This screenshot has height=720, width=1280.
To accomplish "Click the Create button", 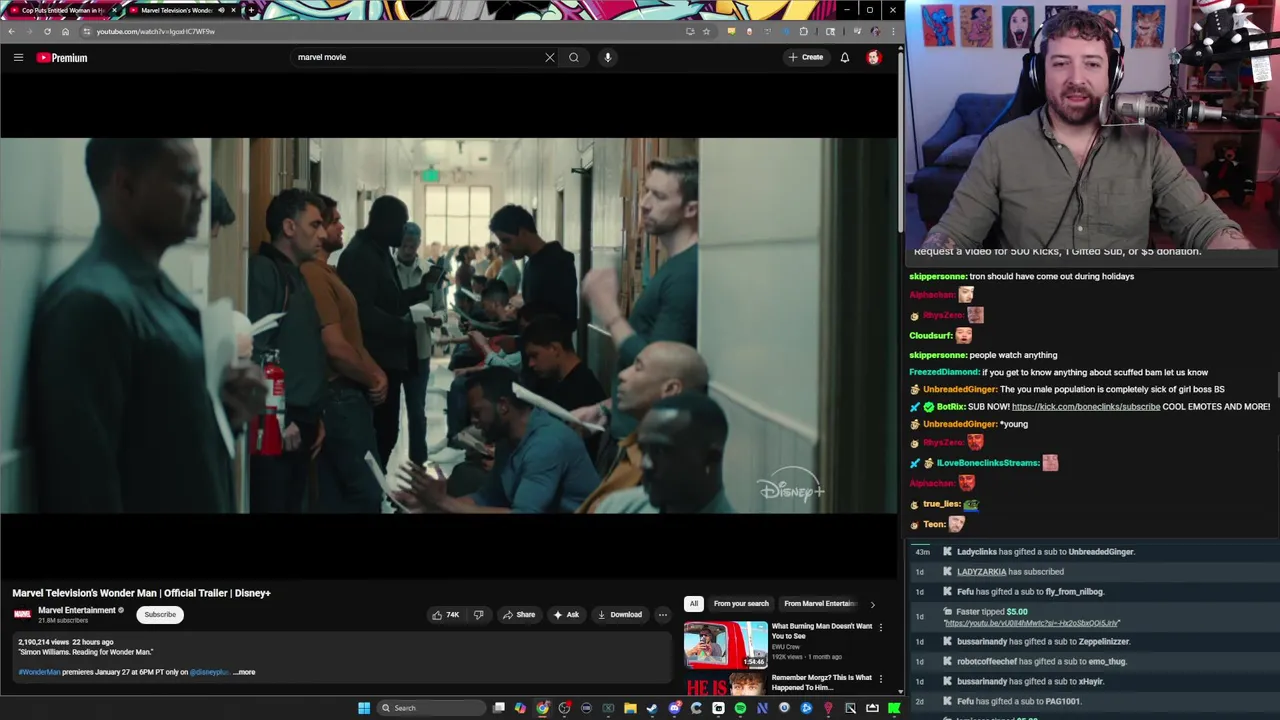I will click(x=806, y=58).
